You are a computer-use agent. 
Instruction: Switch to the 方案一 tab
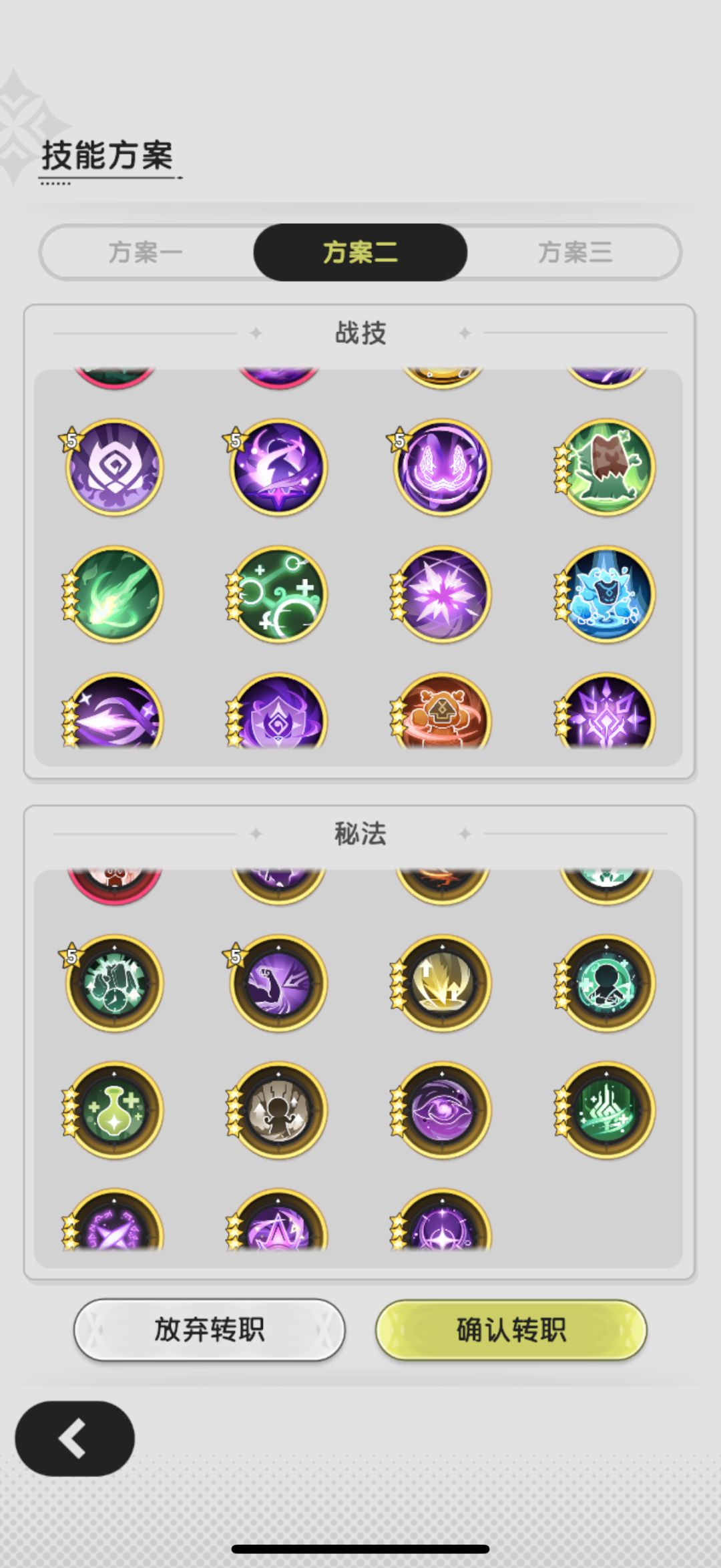click(146, 252)
